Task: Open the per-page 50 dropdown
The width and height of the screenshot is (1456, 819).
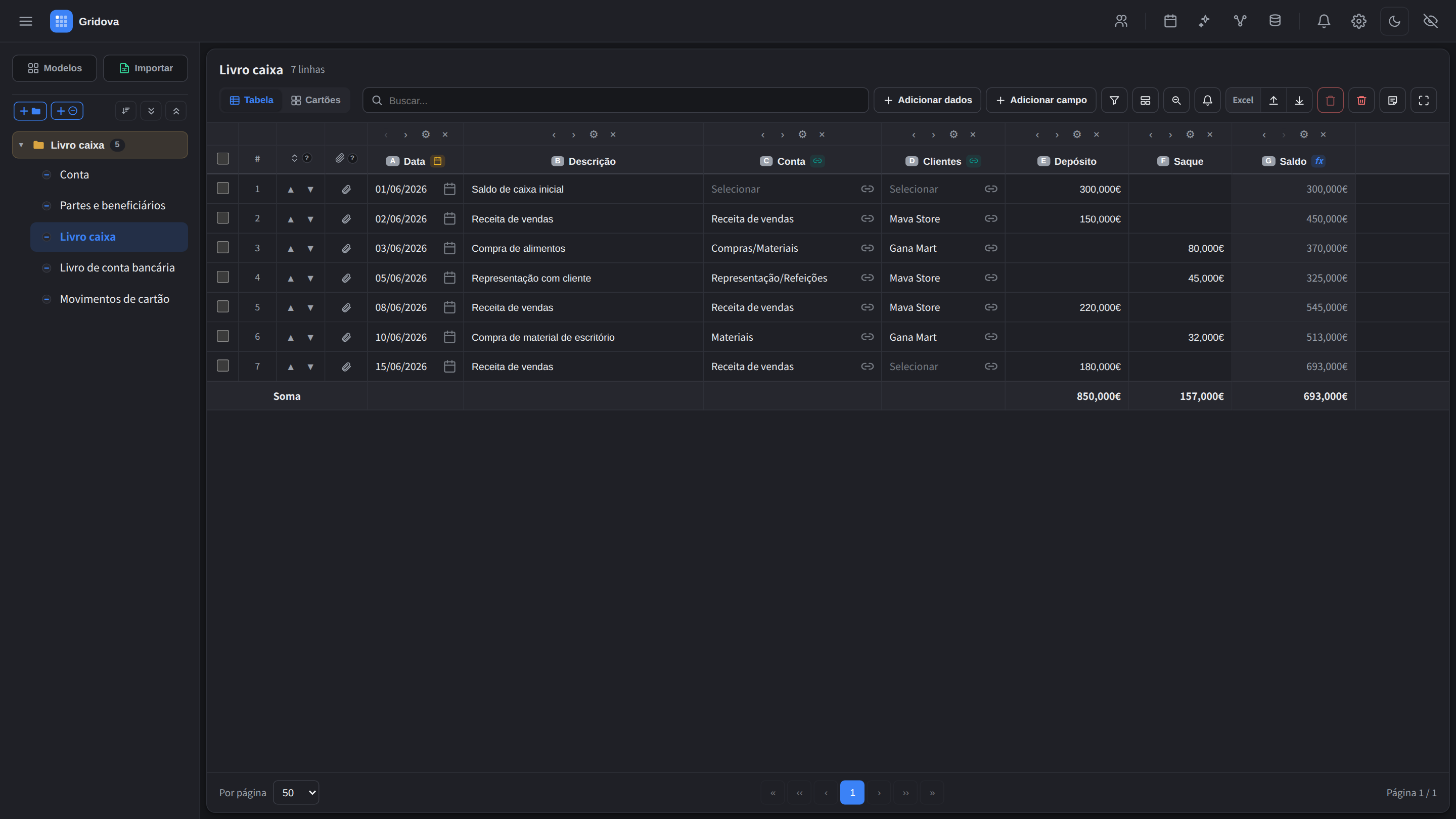Action: click(296, 792)
